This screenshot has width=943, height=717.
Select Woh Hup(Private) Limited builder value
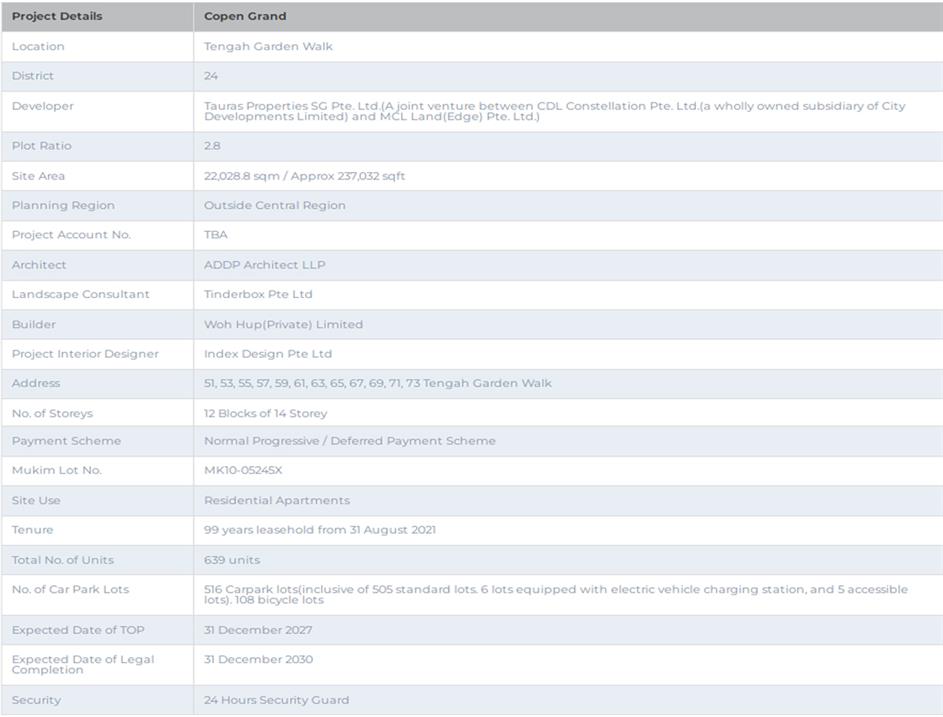(x=283, y=324)
